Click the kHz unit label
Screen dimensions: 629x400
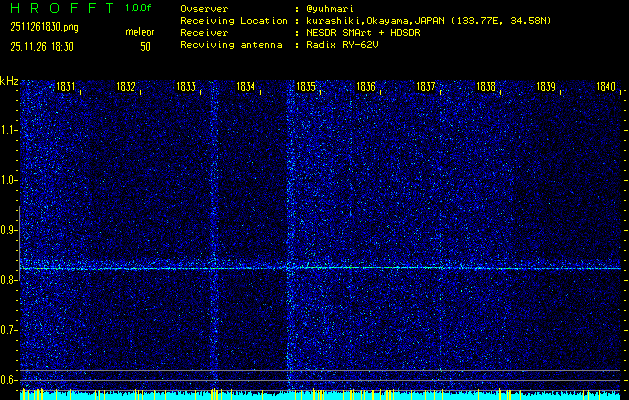pos(9,81)
